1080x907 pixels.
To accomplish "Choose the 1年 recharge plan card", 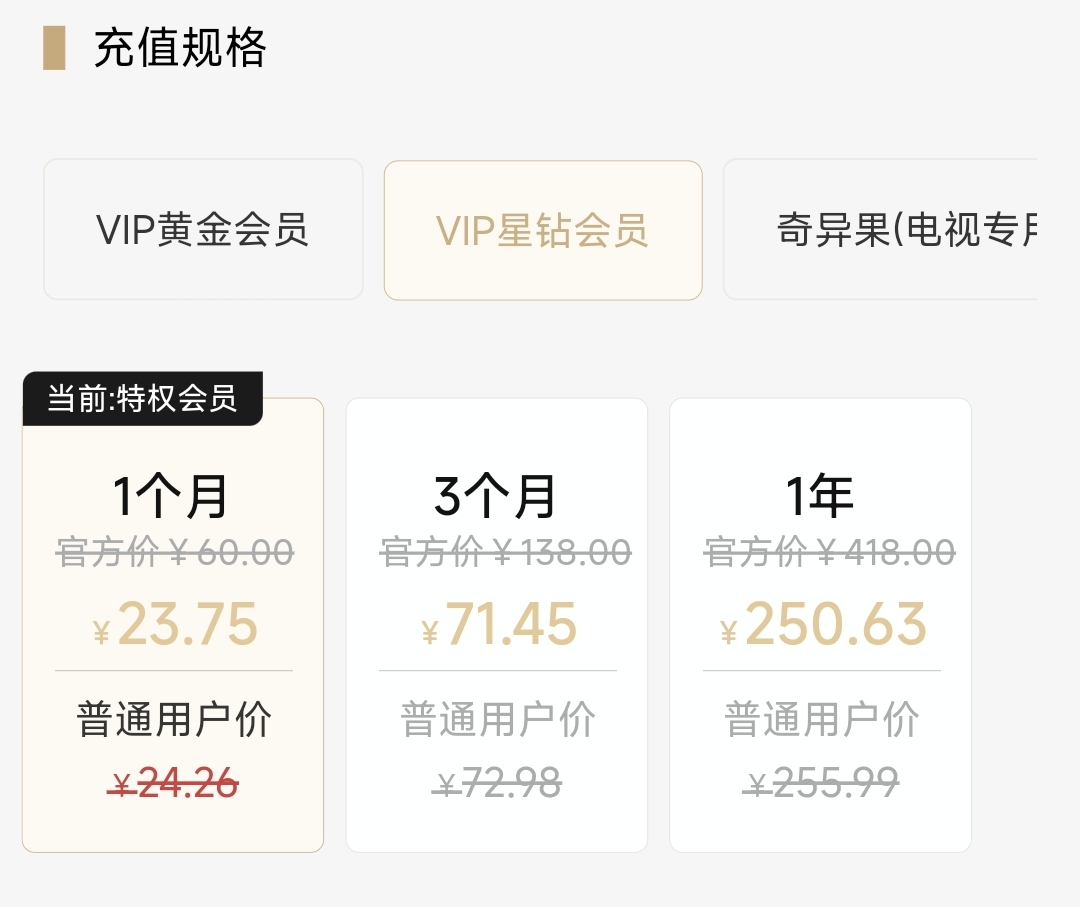I will (x=820, y=625).
